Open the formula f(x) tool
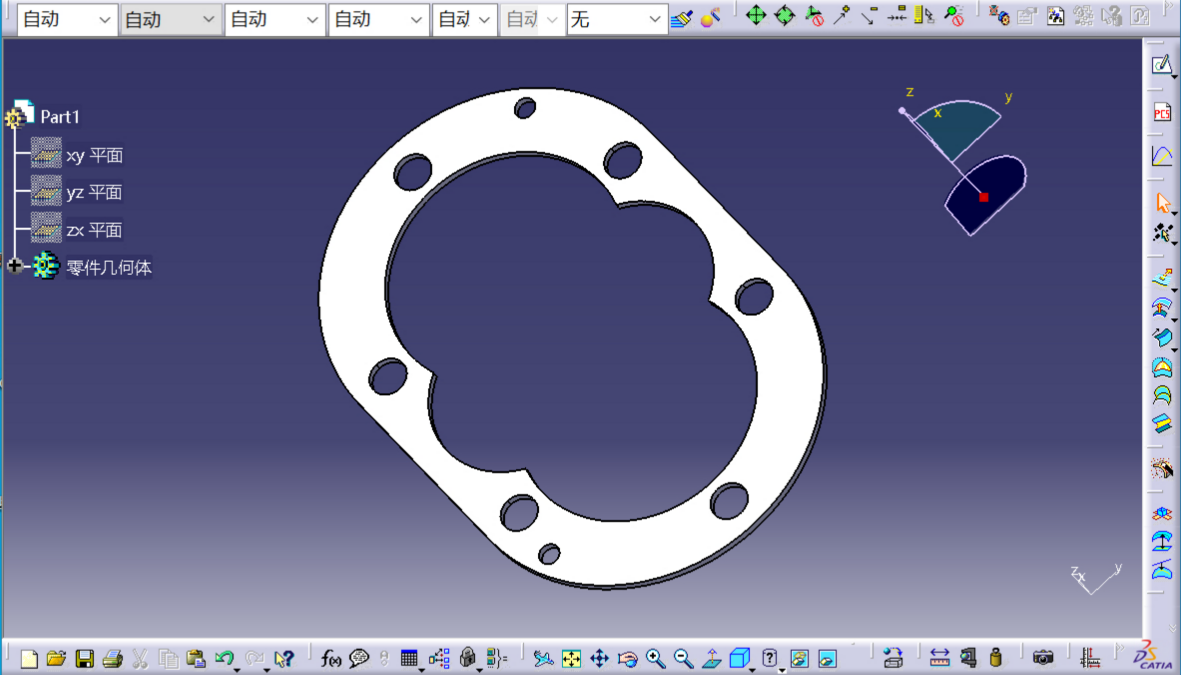This screenshot has width=1181, height=675. [331, 658]
